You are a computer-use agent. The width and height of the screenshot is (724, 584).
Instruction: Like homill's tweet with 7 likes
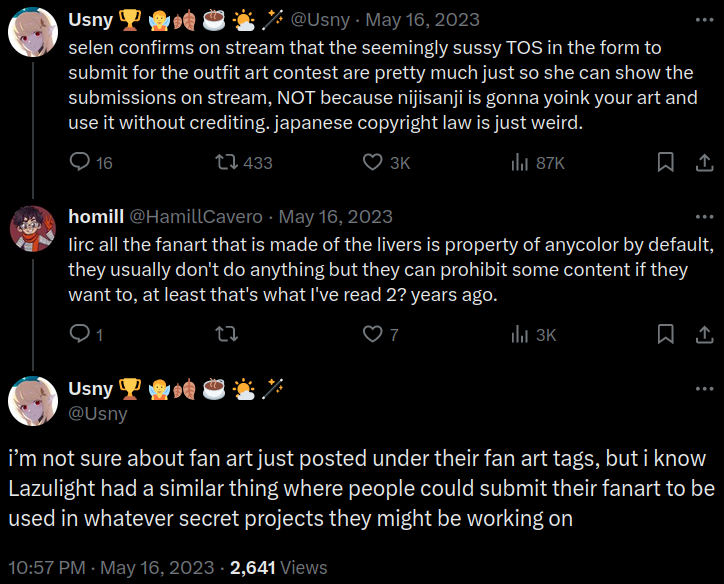point(372,334)
